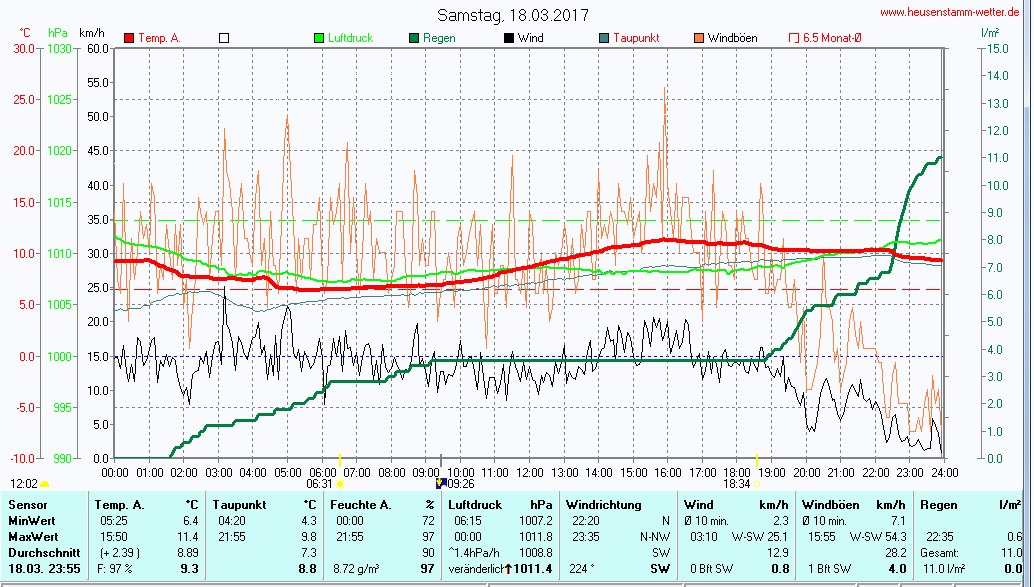Click the red Temp. A. legend square
The height and width of the screenshot is (587, 1034).
click(129, 38)
